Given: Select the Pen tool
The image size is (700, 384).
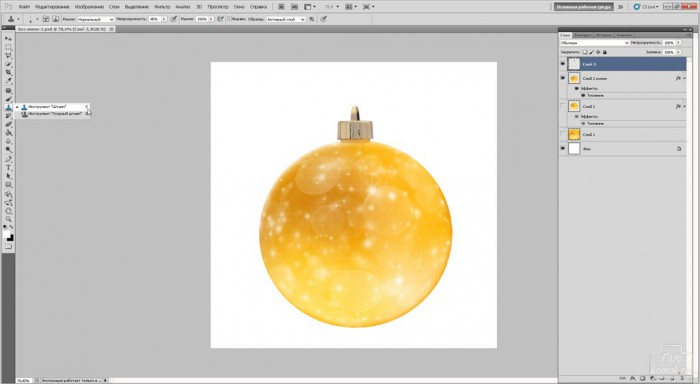Looking at the screenshot, I should [8, 159].
